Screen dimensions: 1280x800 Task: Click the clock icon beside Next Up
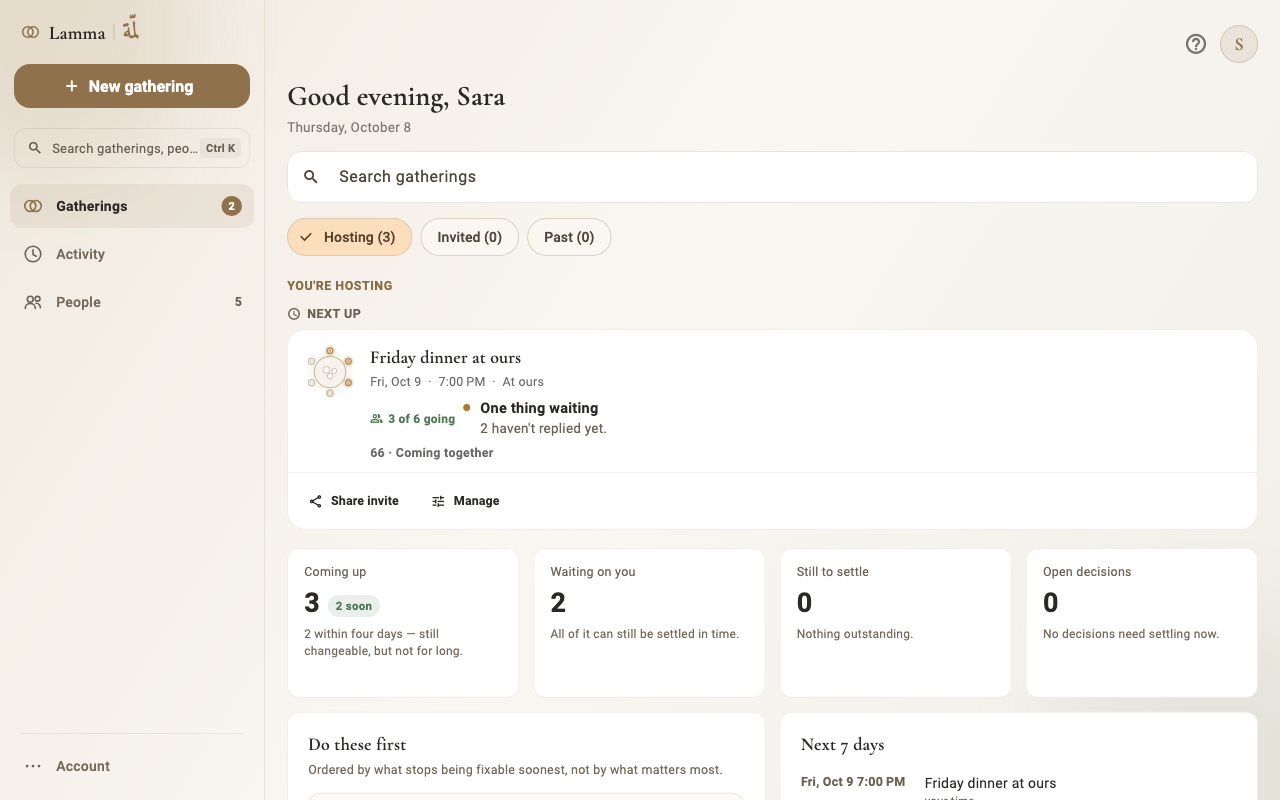294,314
